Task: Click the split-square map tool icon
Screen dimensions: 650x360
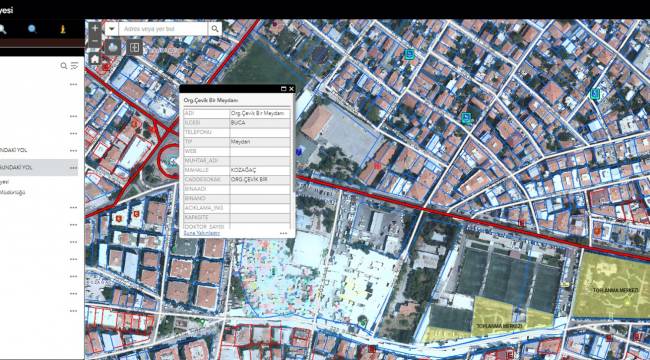Action: [x=134, y=47]
